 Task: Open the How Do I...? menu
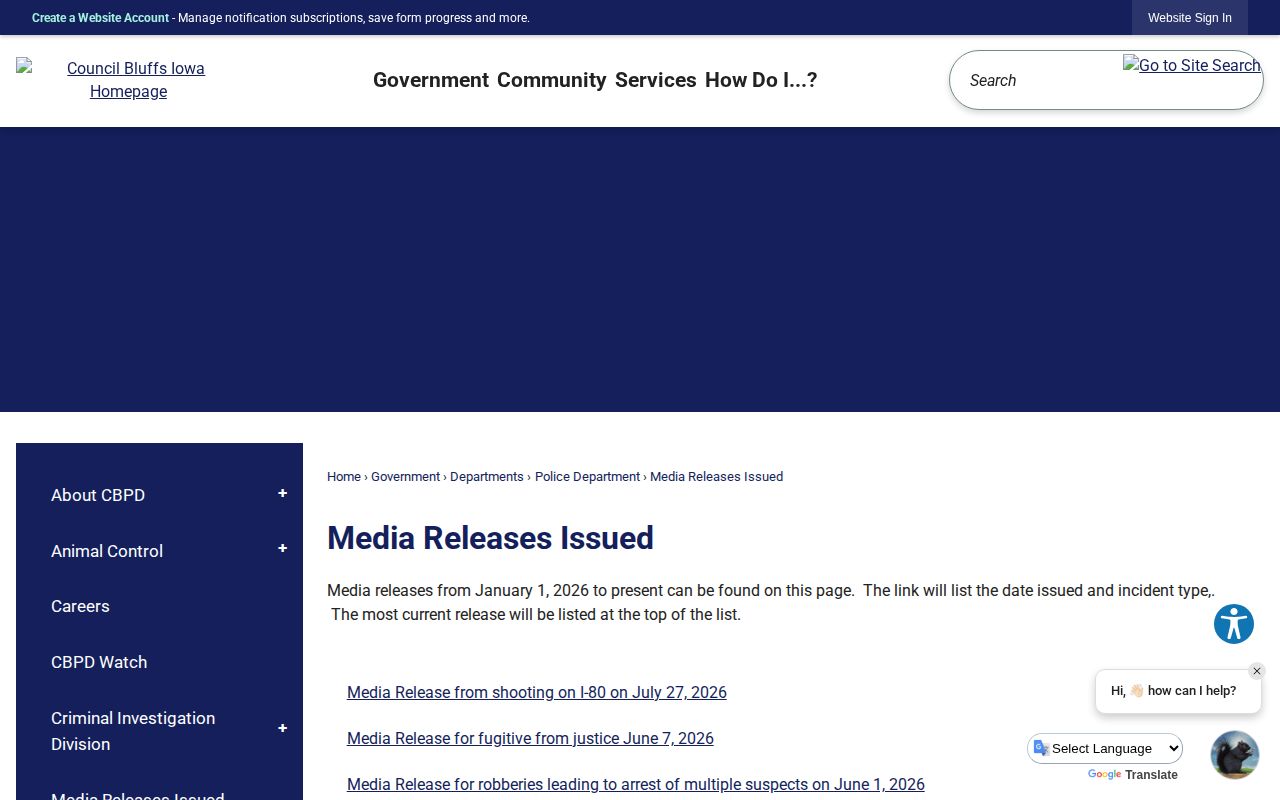761,80
